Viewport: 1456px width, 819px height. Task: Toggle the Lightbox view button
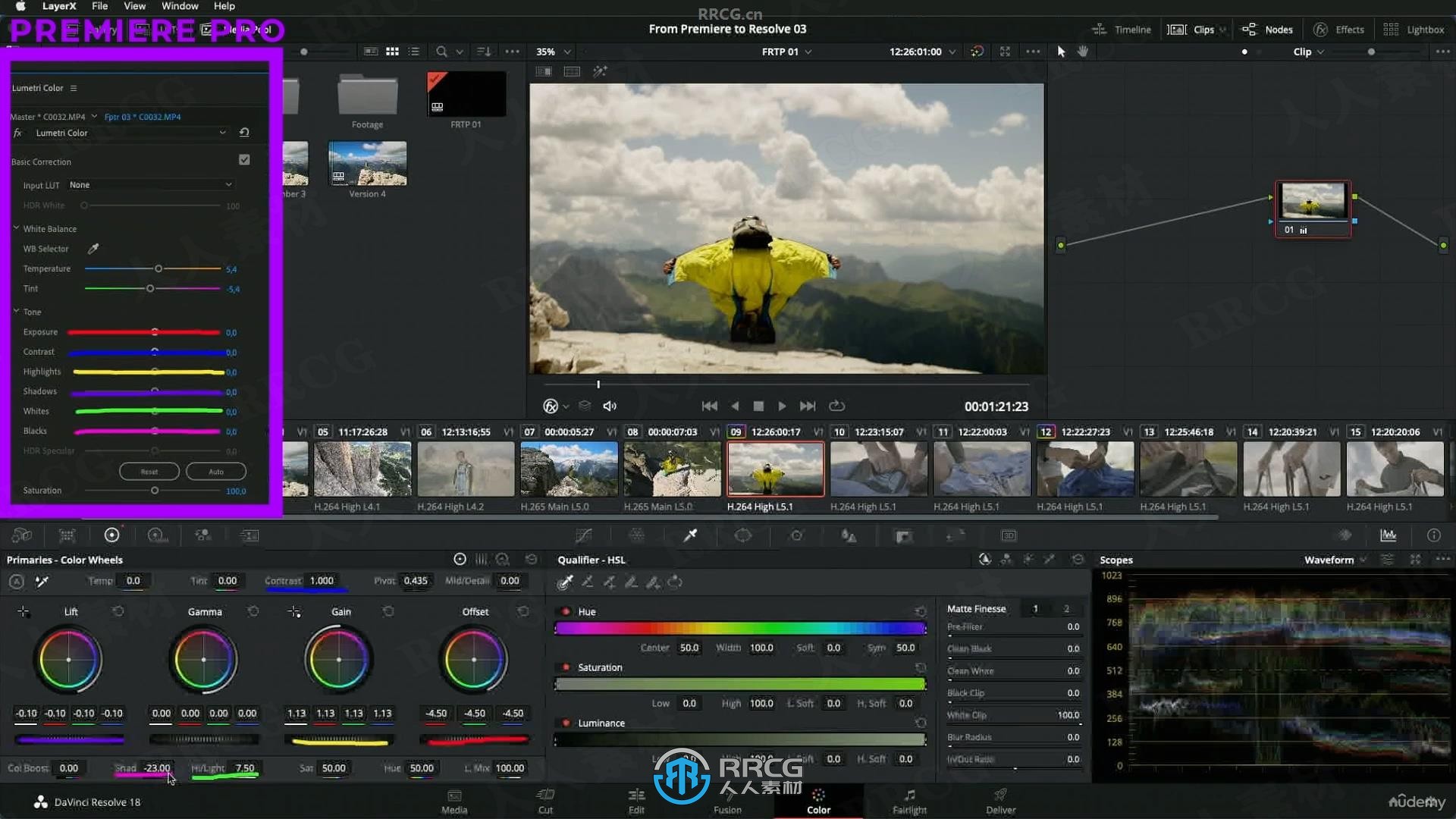tap(1414, 30)
